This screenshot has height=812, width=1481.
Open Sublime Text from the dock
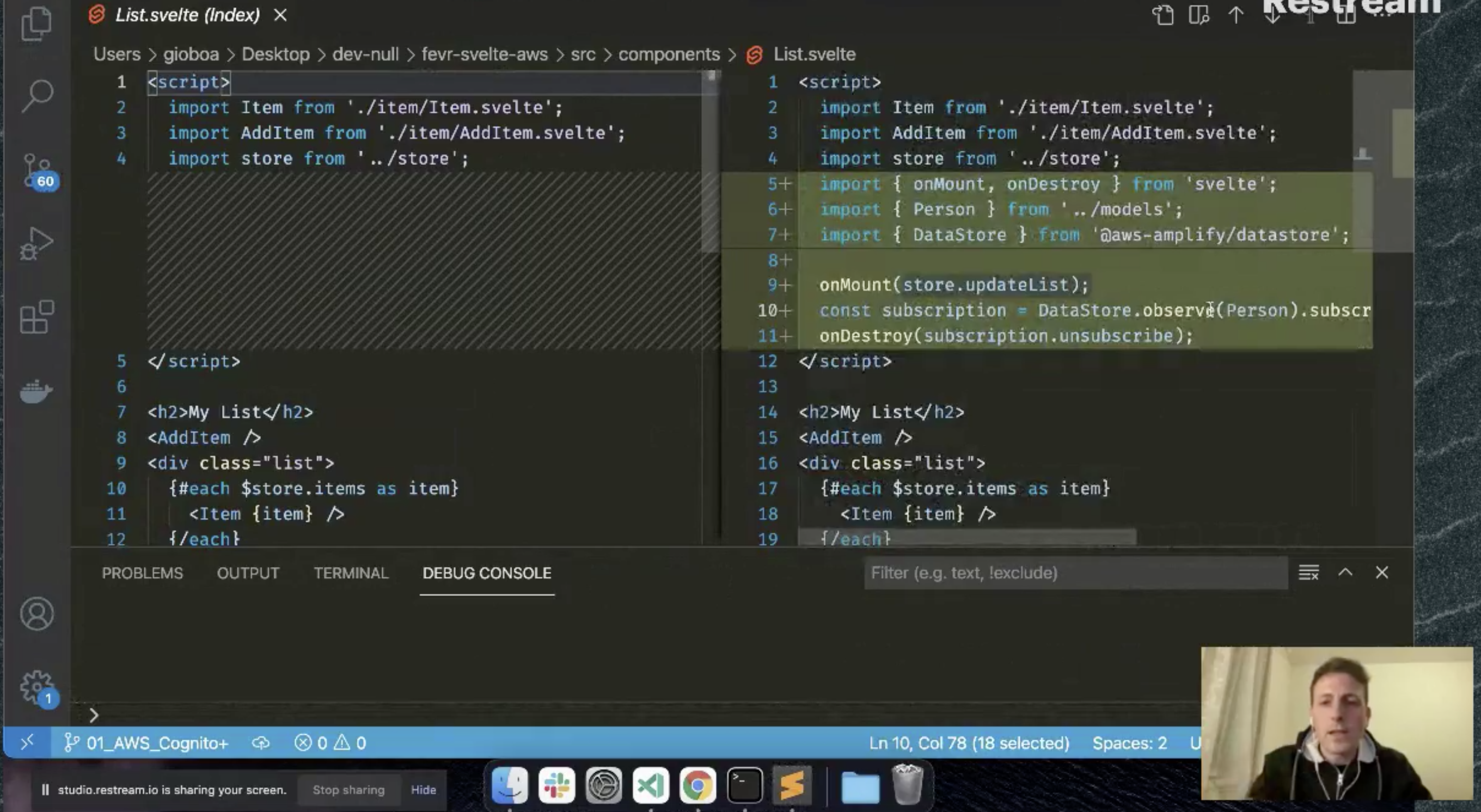click(792, 785)
